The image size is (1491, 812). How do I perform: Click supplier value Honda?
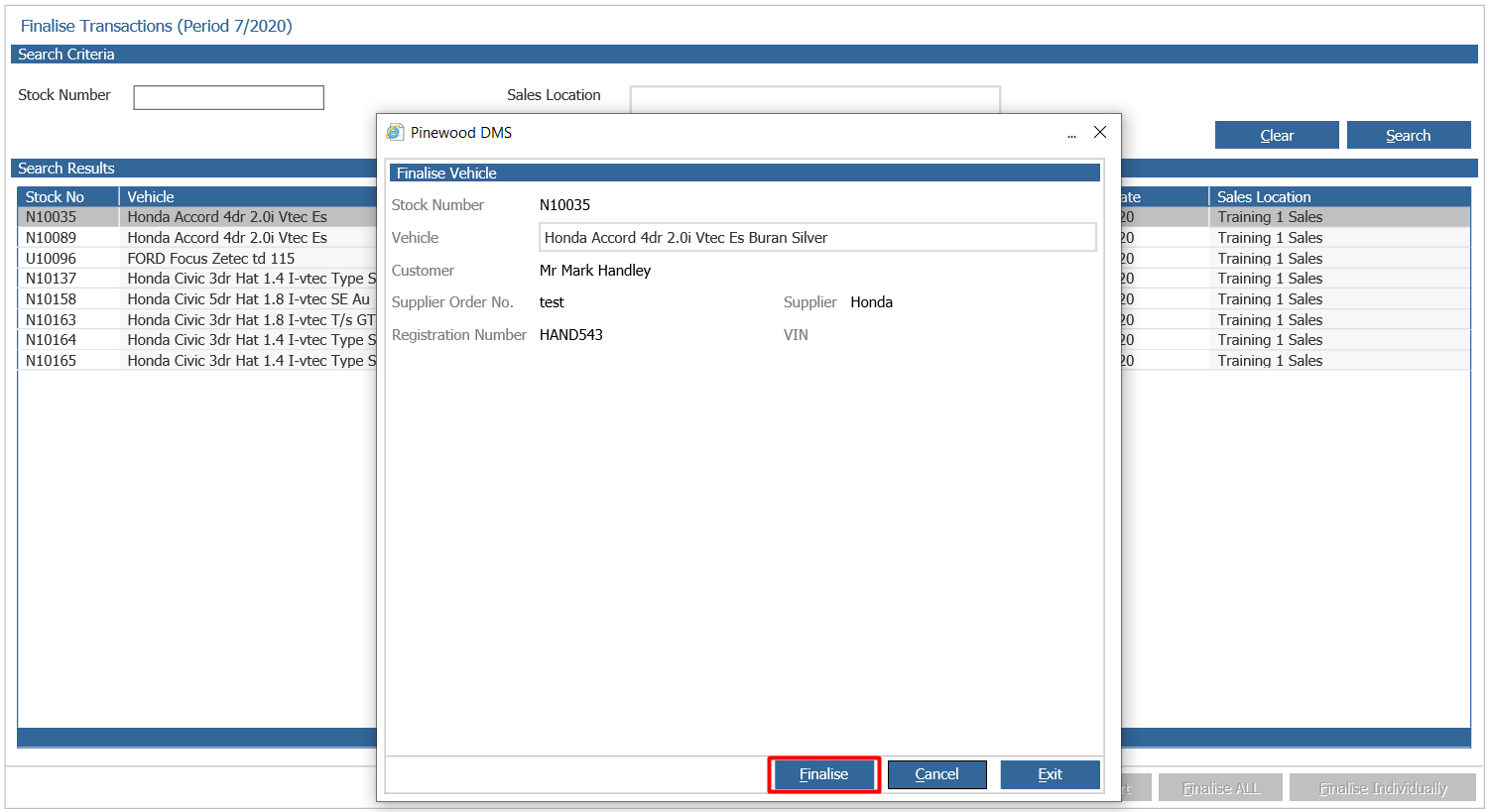[x=871, y=302]
